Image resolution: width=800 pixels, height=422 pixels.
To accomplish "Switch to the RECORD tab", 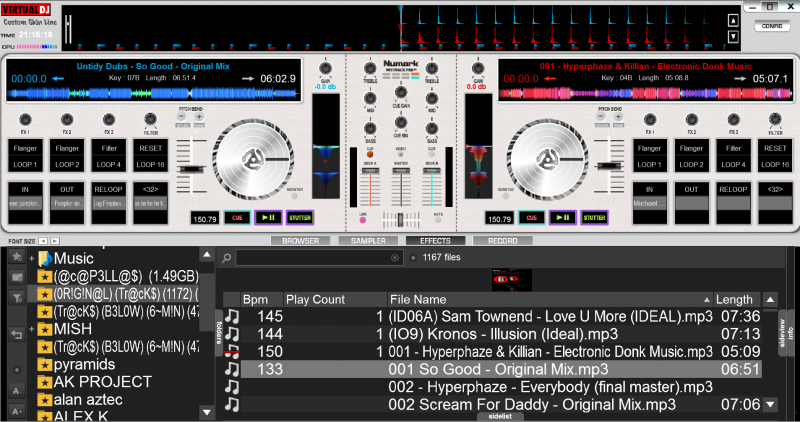I will point(503,240).
